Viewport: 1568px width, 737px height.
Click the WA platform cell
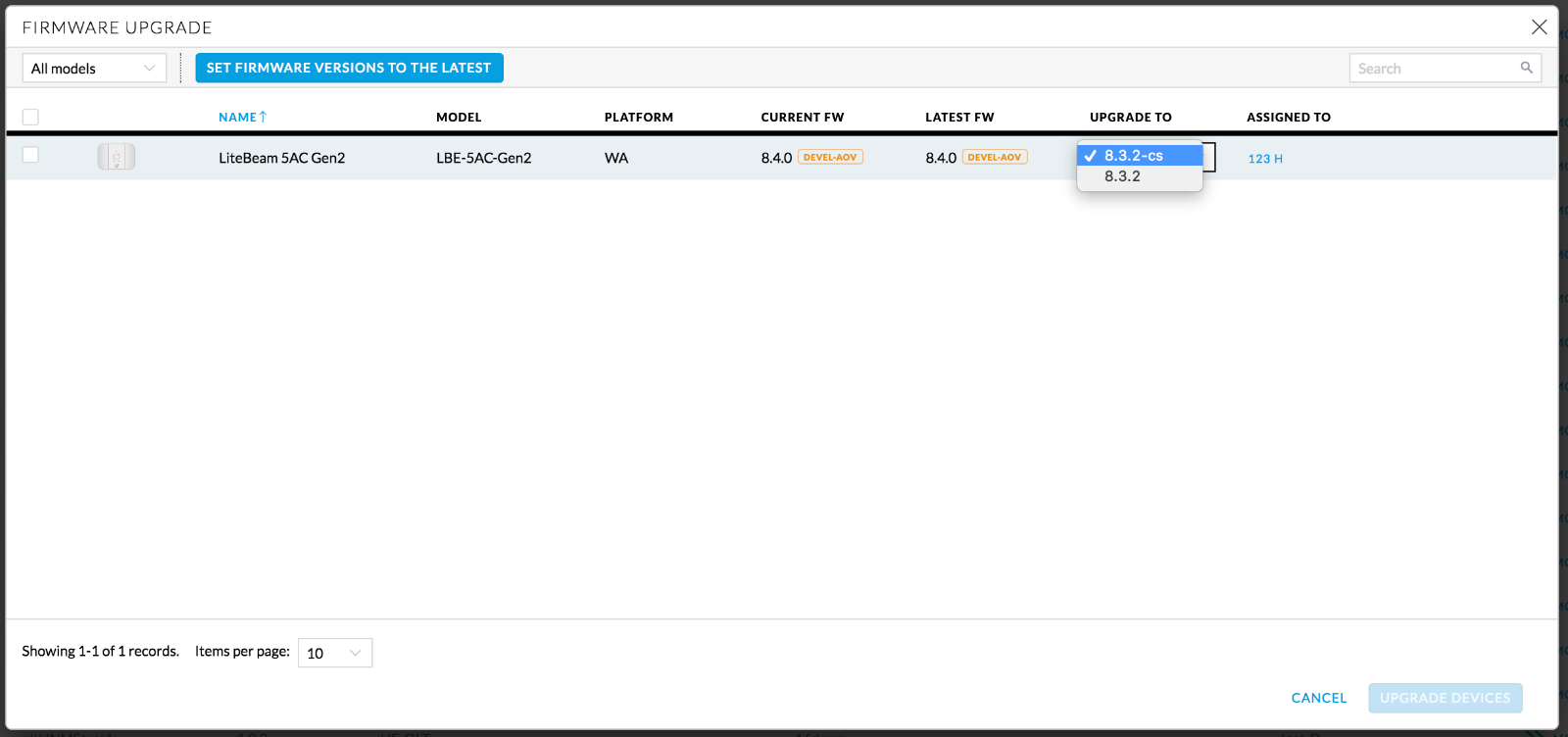[x=616, y=158]
